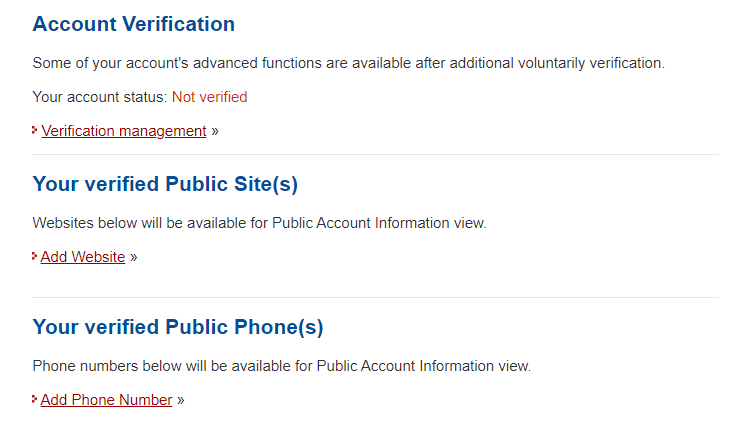Click the Add Website link
Screen dimensions: 738x439
click(82, 257)
